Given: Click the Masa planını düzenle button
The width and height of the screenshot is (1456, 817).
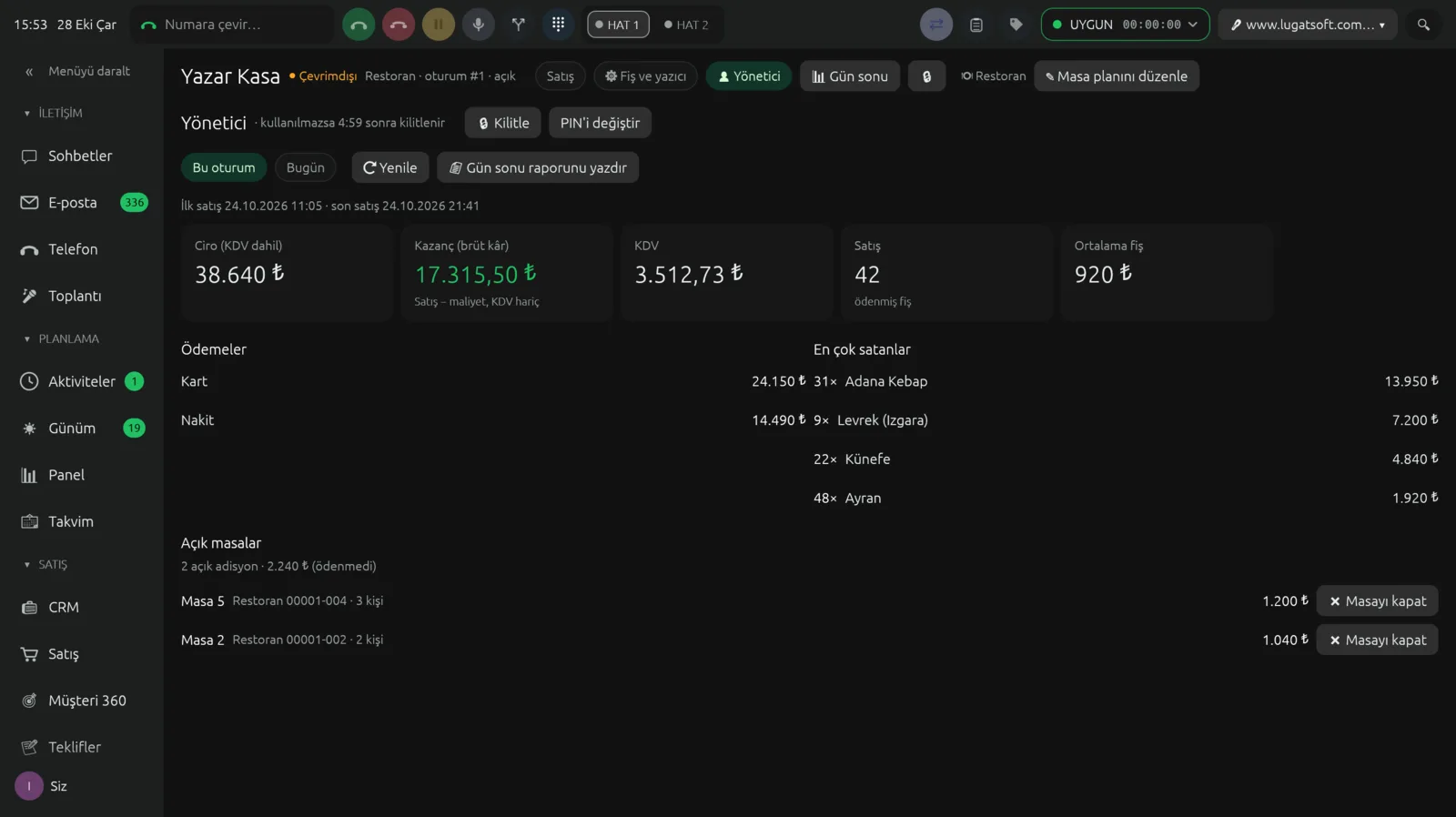Looking at the screenshot, I should (x=1117, y=76).
